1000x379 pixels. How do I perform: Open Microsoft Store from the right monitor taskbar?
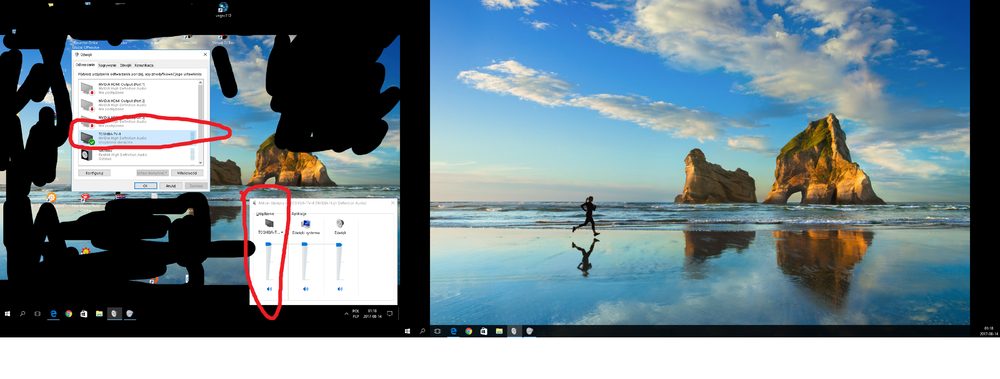(x=483, y=331)
